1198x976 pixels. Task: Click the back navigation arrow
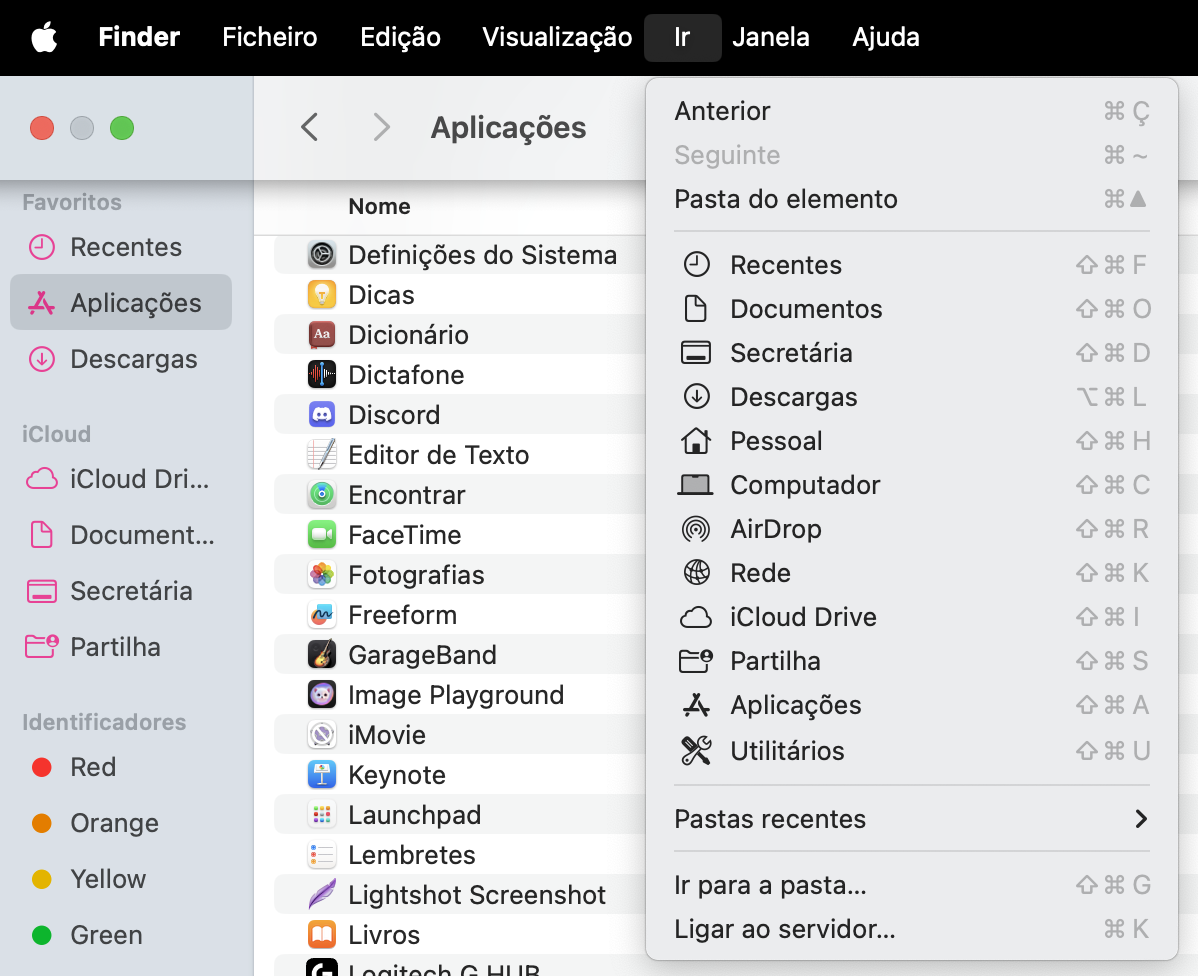point(309,127)
